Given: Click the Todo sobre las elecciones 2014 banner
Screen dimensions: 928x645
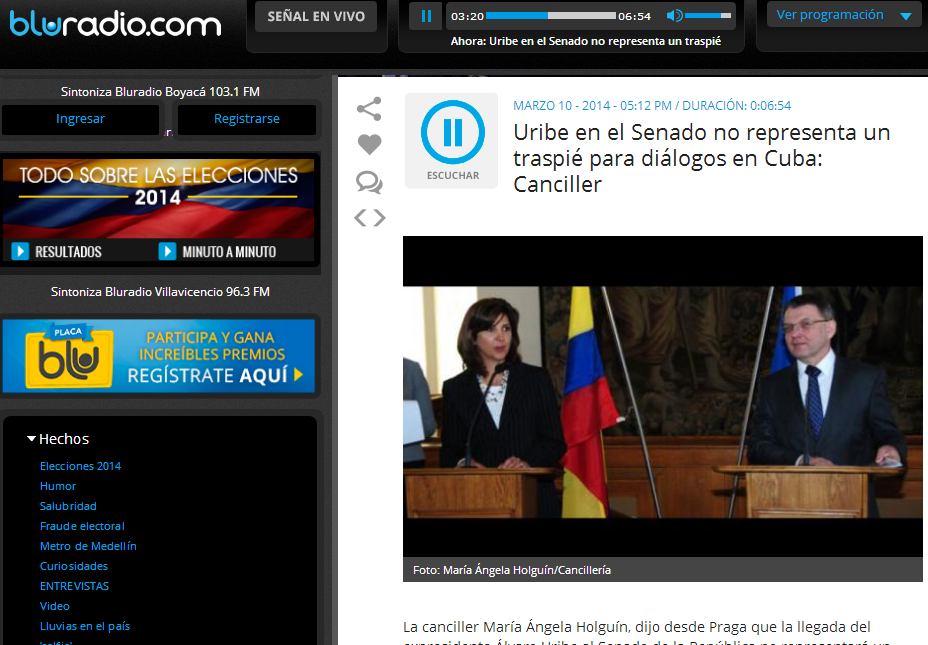Looking at the screenshot, I should coord(159,210).
